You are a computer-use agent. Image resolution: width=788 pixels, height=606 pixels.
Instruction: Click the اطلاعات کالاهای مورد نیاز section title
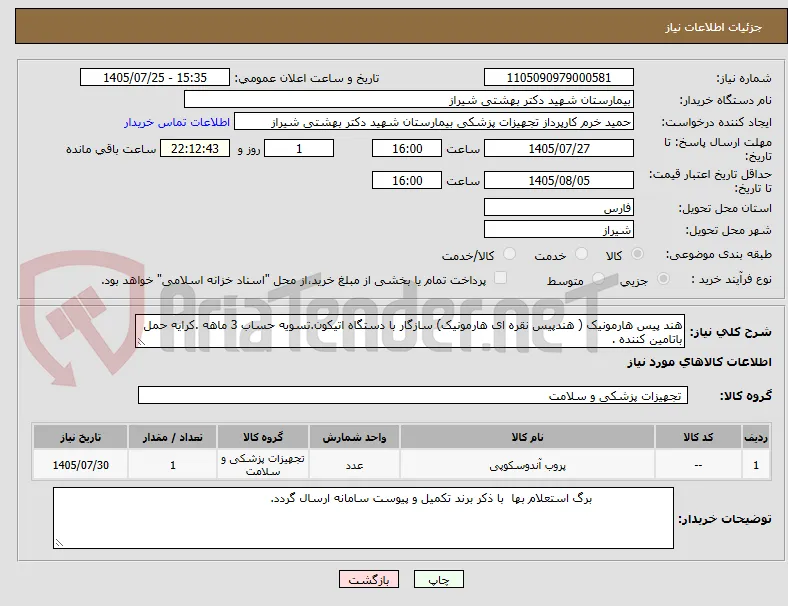tap(699, 362)
